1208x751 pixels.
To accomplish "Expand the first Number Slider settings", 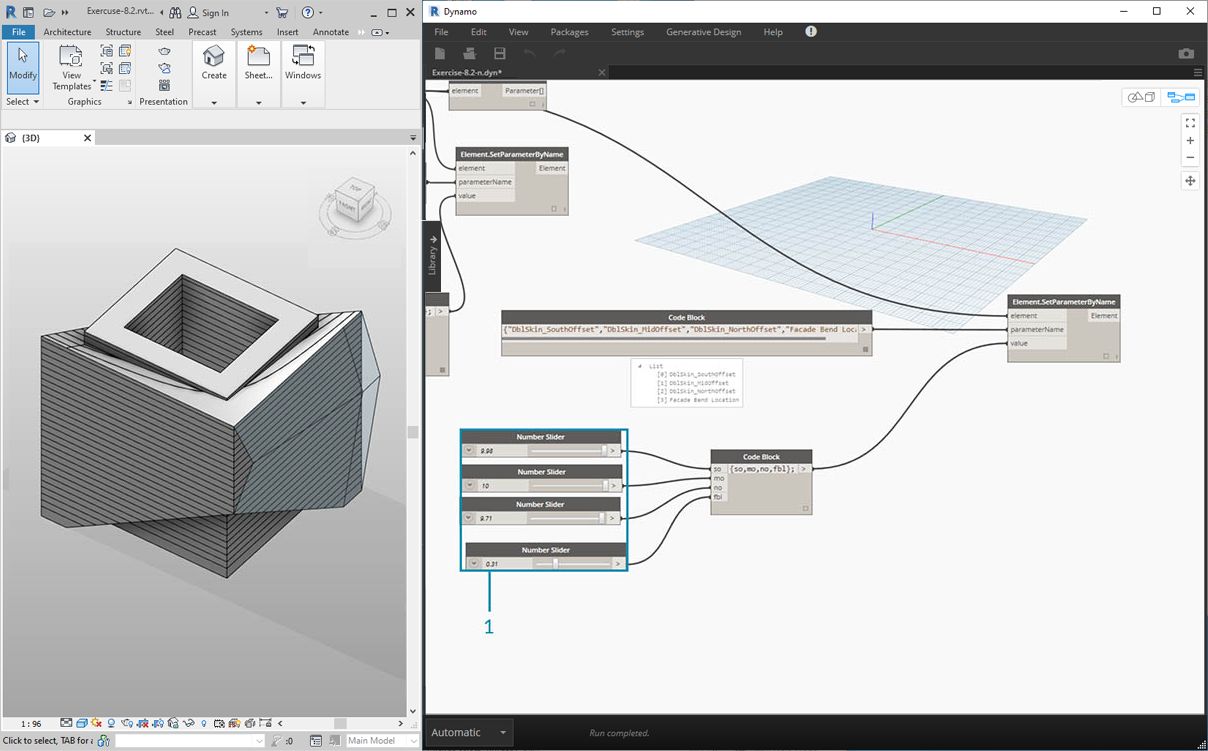I will [x=469, y=451].
